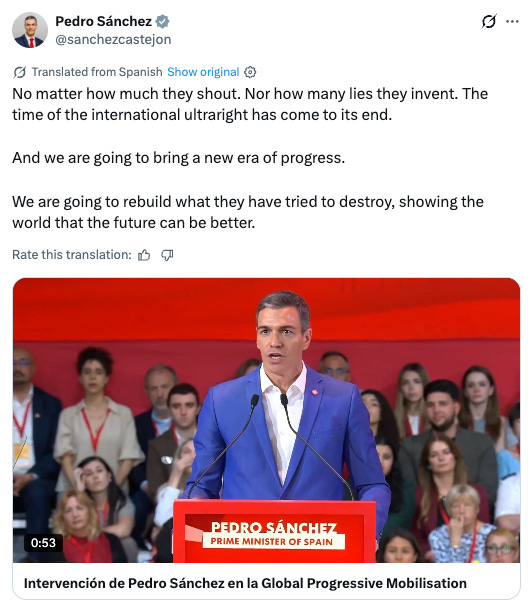Image resolution: width=531 pixels, height=608 pixels.
Task: Click the paragraph starting "We are going to rebuild"
Action: click(248, 212)
